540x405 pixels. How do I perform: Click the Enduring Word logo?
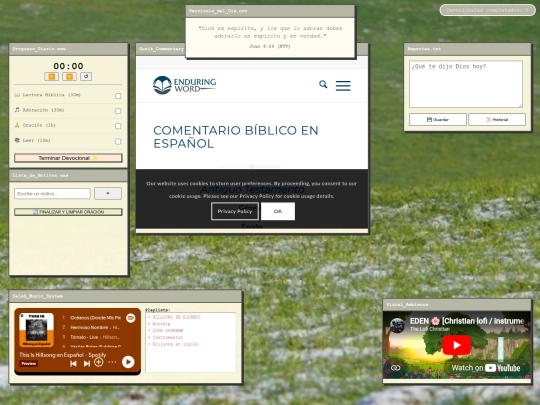[185, 85]
